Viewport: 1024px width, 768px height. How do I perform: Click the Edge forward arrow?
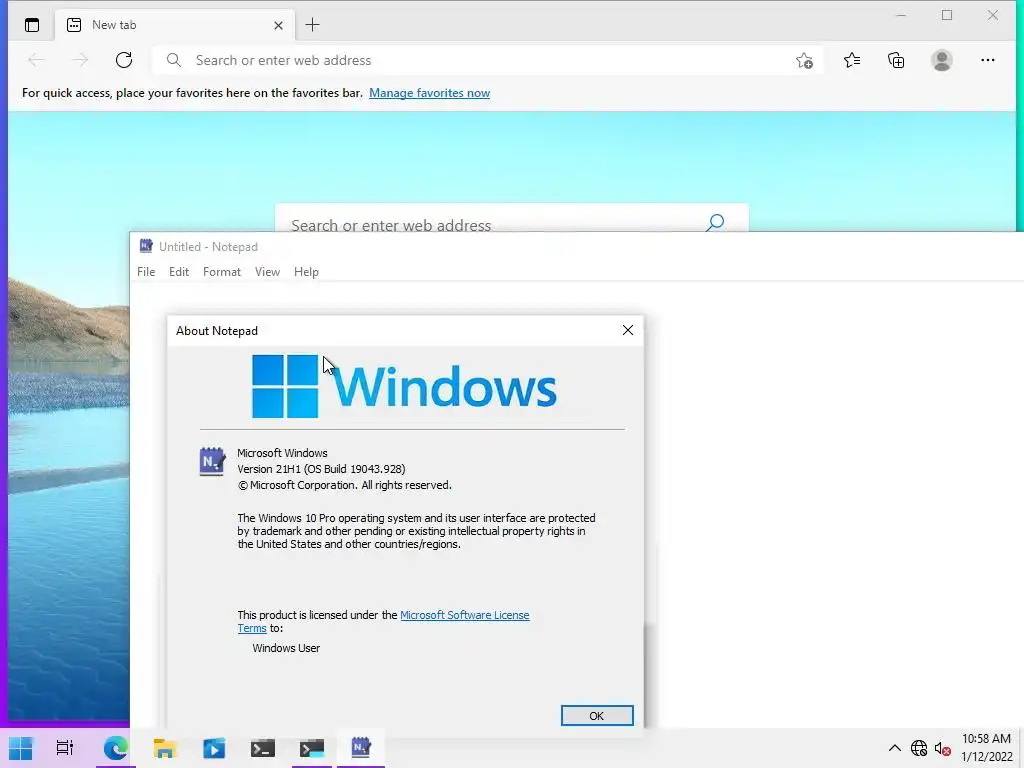coord(80,60)
